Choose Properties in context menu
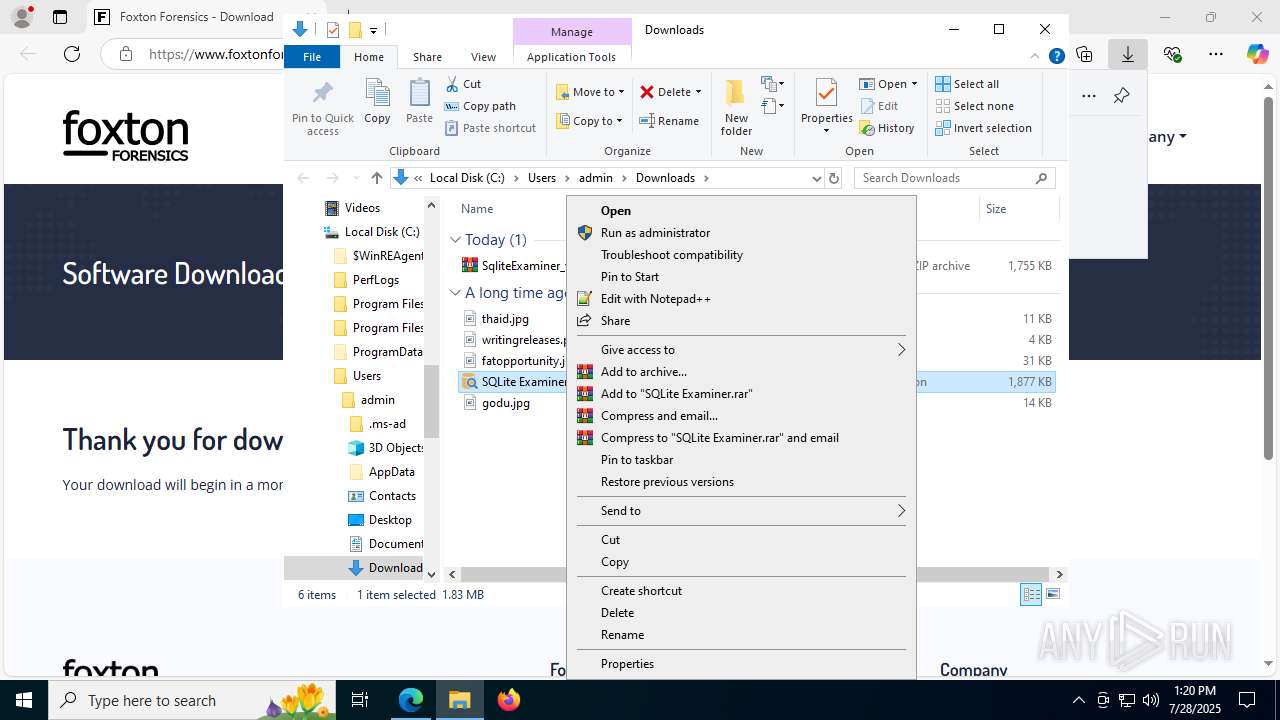This screenshot has height=720, width=1280. [741, 664]
